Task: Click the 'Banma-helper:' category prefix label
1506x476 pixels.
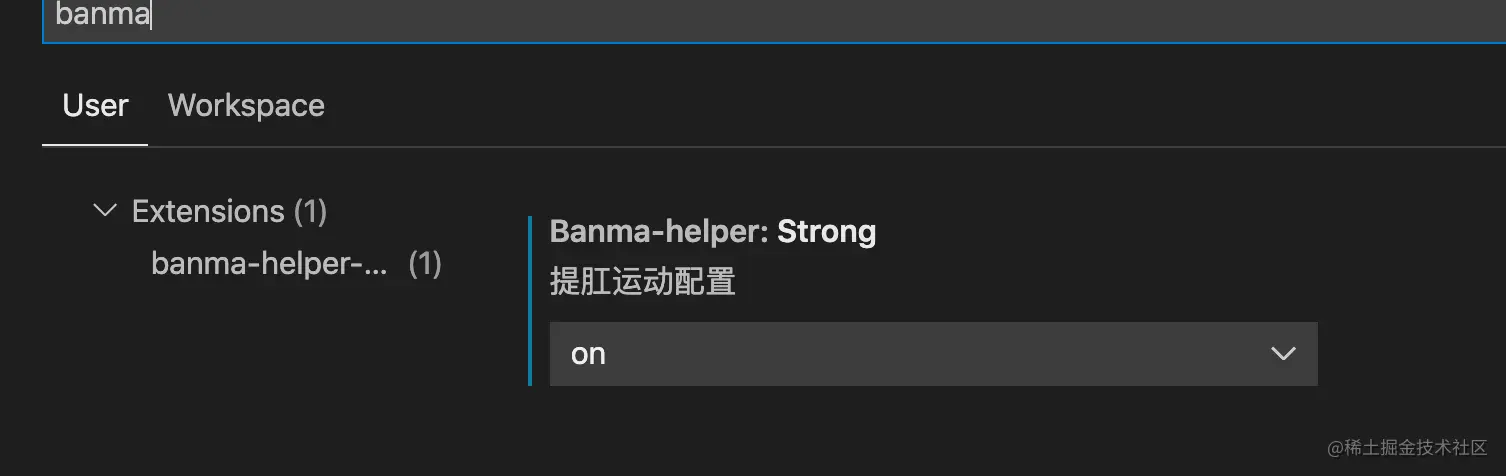Action: coord(659,231)
